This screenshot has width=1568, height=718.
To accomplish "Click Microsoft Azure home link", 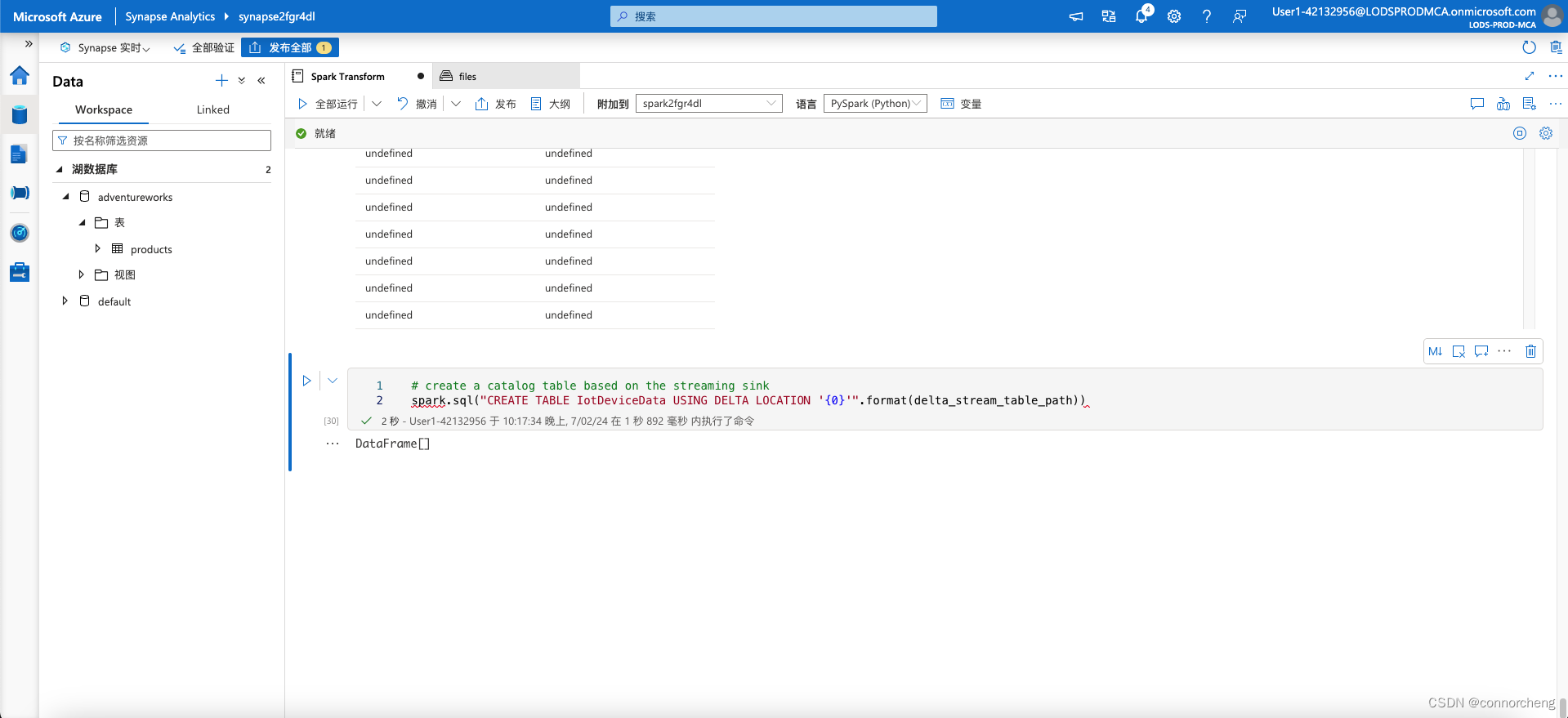I will pos(57,16).
